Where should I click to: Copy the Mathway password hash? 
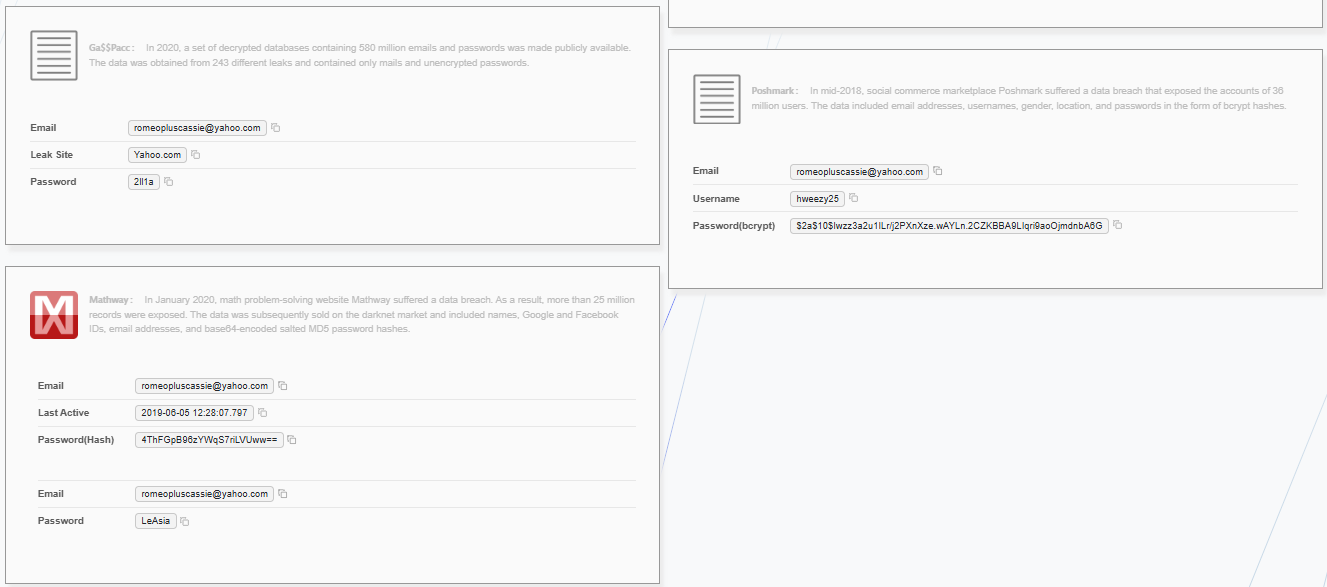tap(292, 440)
